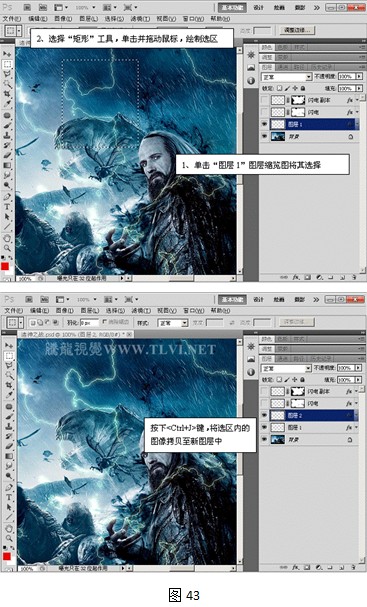The height and width of the screenshot is (607, 367).
Task: Click 调整边缘... button in upper options bar
Action: [x=297, y=30]
